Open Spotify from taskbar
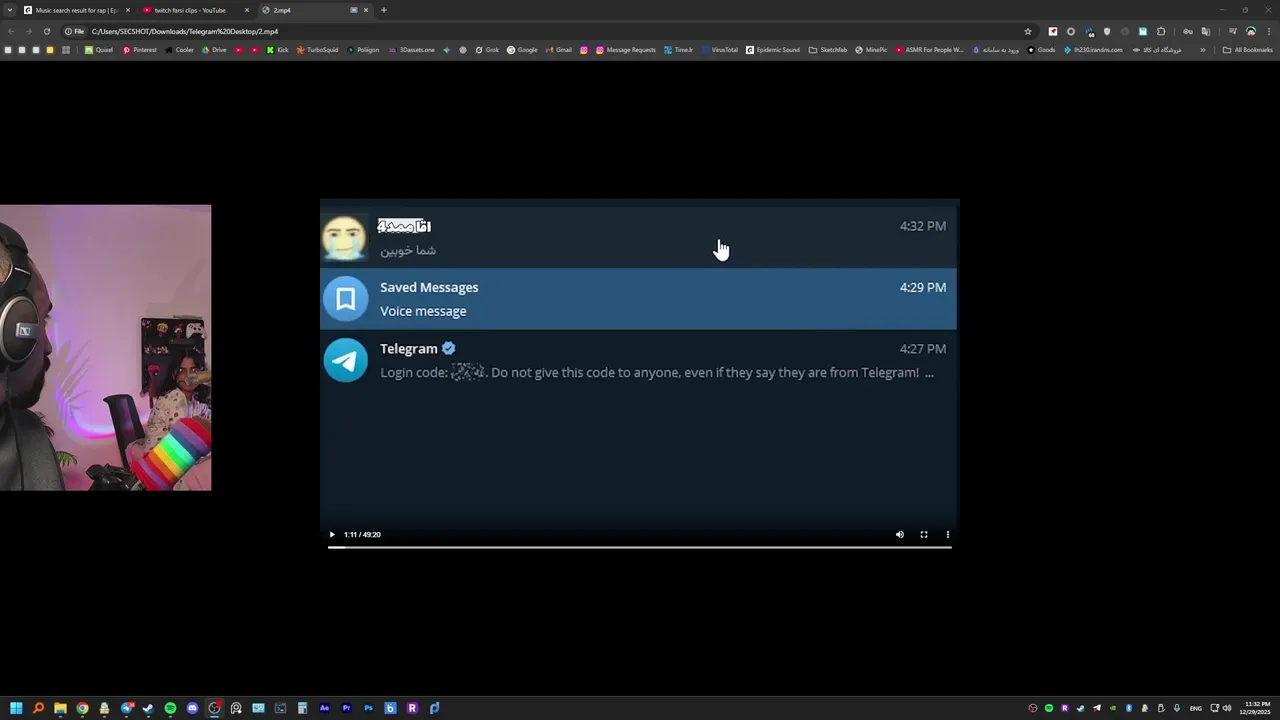Viewport: 1280px width, 720px height. point(170,708)
